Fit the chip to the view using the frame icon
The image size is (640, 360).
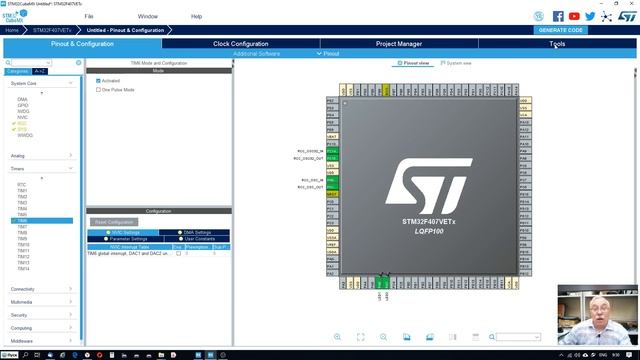tap(360, 337)
